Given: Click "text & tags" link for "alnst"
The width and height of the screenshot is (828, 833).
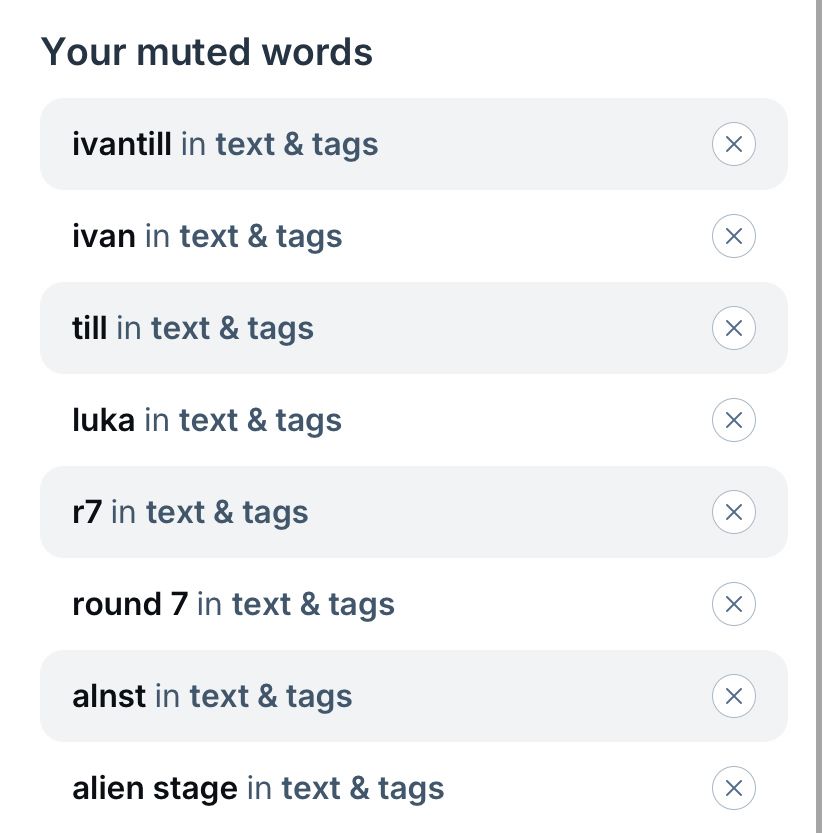Looking at the screenshot, I should [272, 696].
